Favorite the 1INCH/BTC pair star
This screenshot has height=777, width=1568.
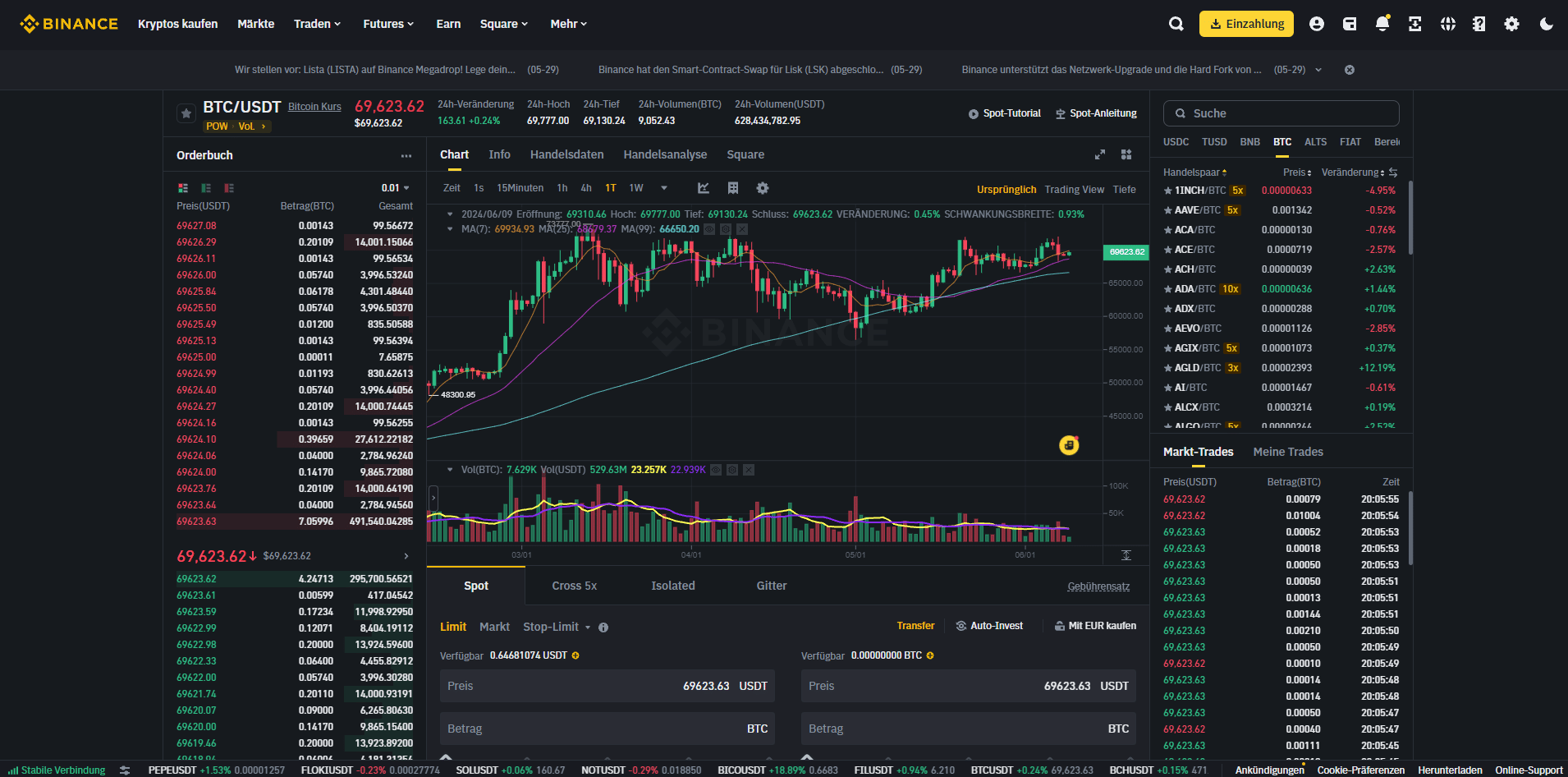[1167, 191]
